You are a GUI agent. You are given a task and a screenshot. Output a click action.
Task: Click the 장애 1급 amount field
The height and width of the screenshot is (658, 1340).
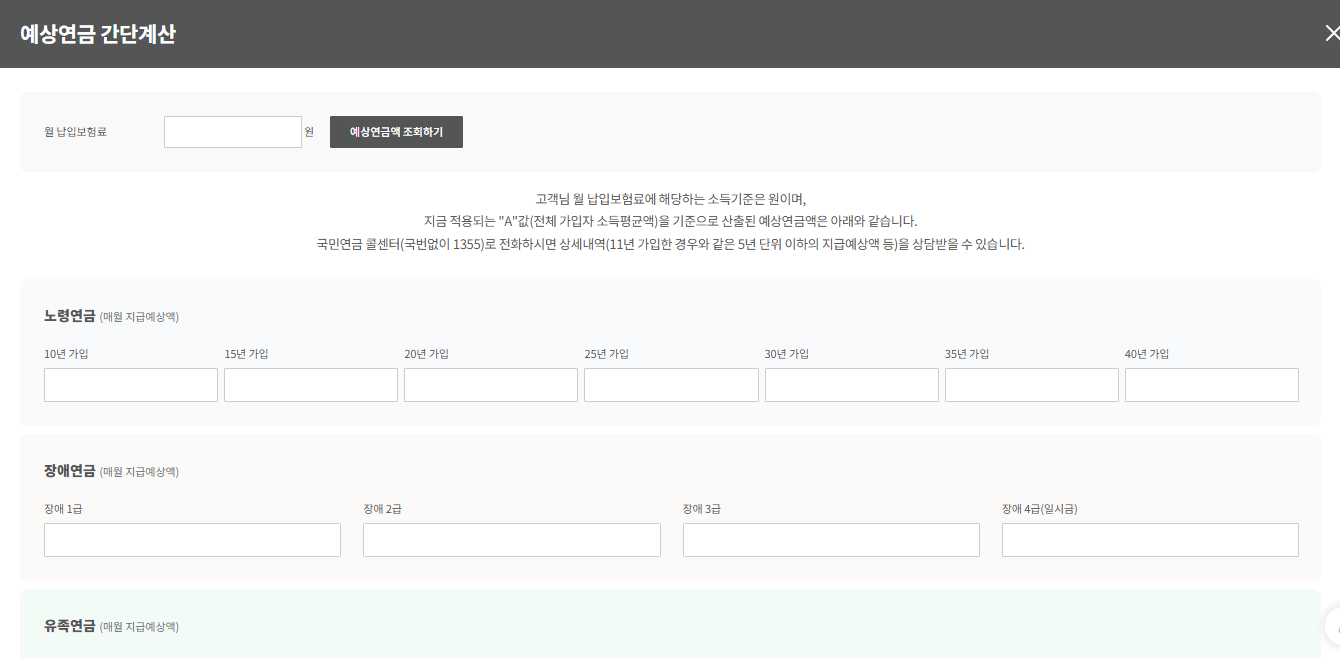pos(192,539)
